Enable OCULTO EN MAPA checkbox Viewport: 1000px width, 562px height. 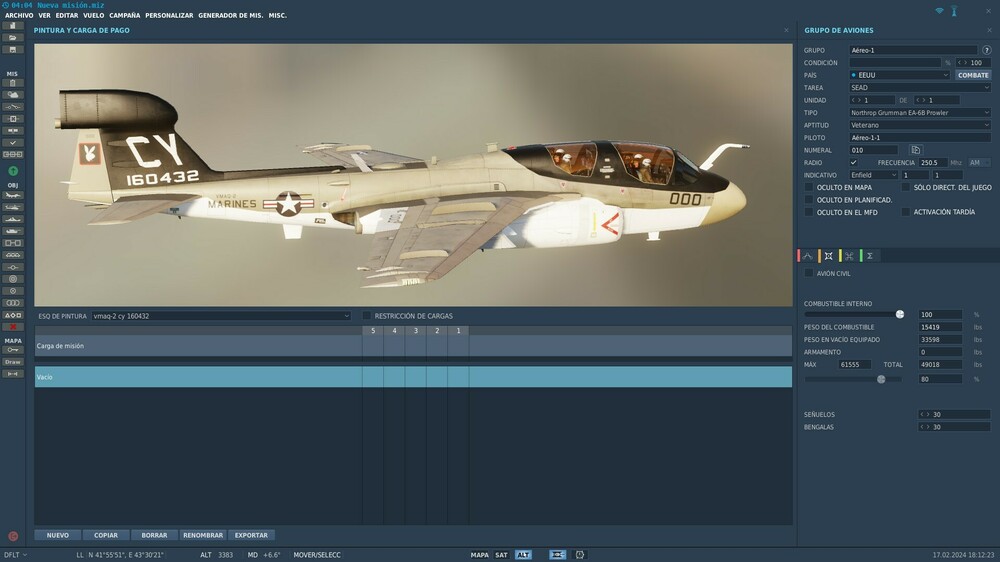pos(809,188)
